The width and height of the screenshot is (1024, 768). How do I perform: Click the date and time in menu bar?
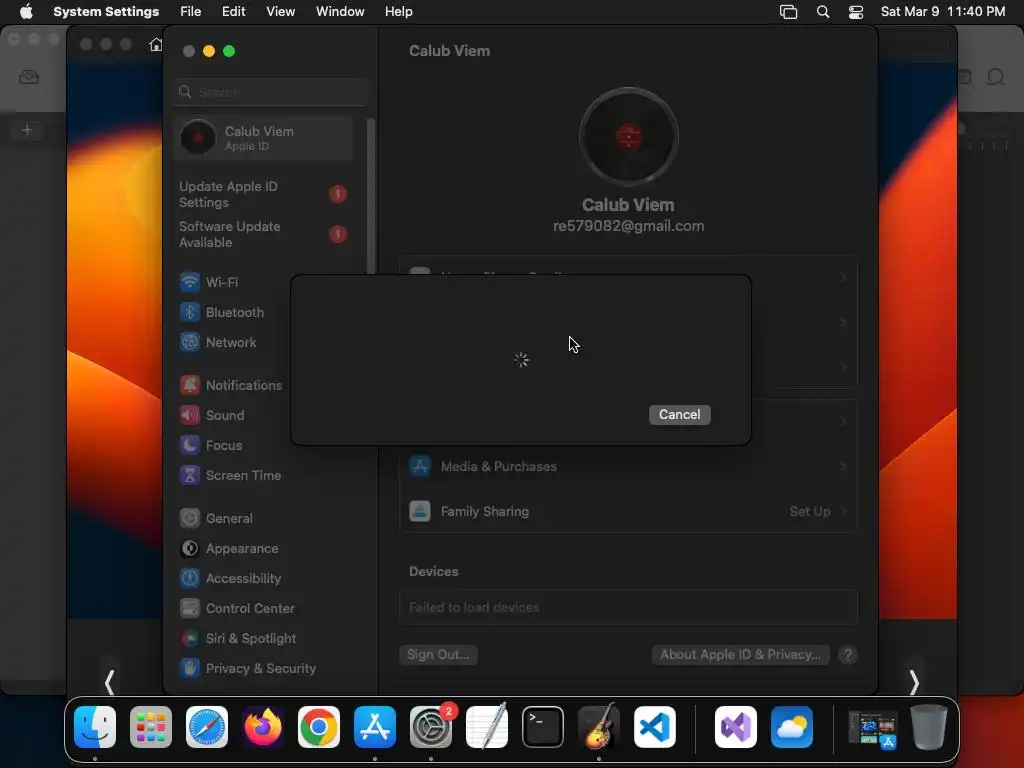pos(943,11)
